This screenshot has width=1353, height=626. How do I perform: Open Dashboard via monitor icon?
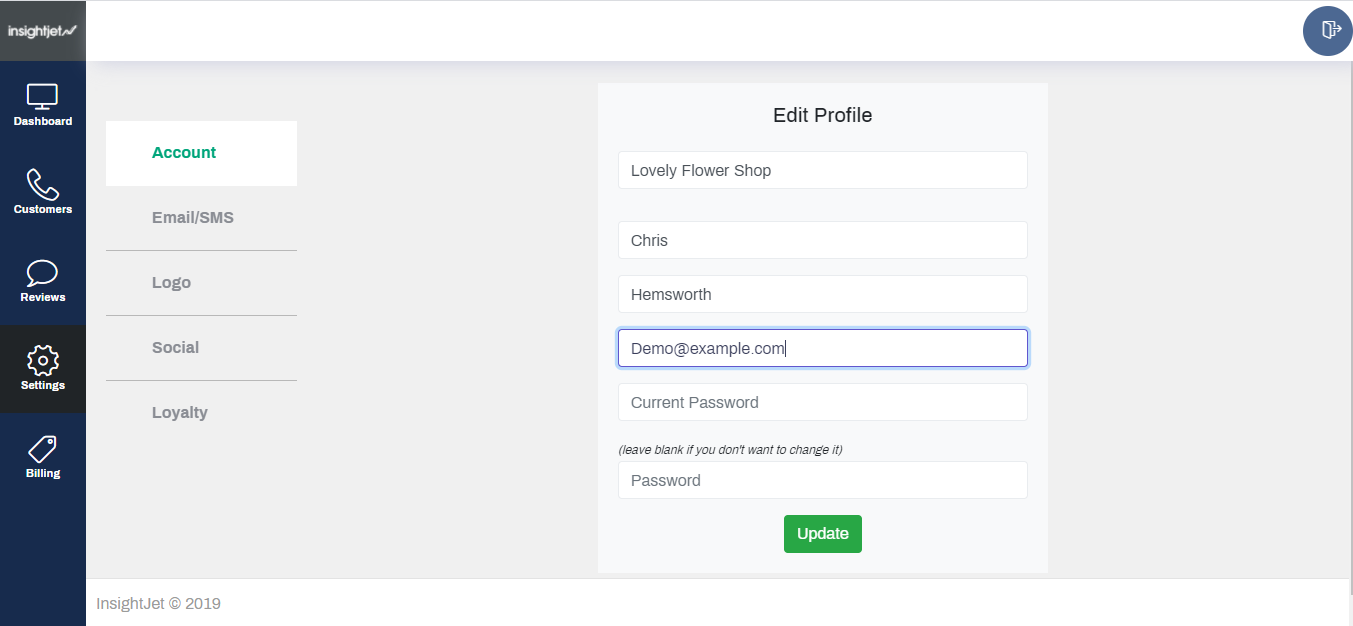(42, 97)
